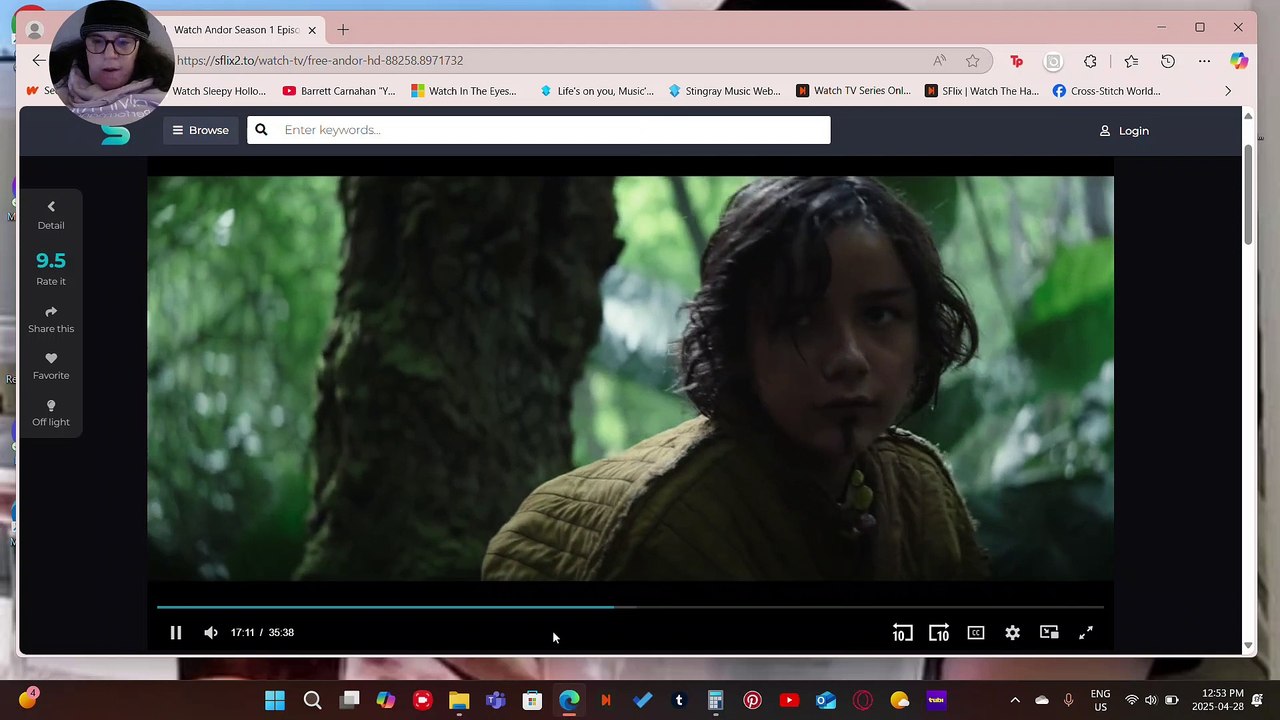Open the Browse menu
The image size is (1280, 720).
(200, 130)
